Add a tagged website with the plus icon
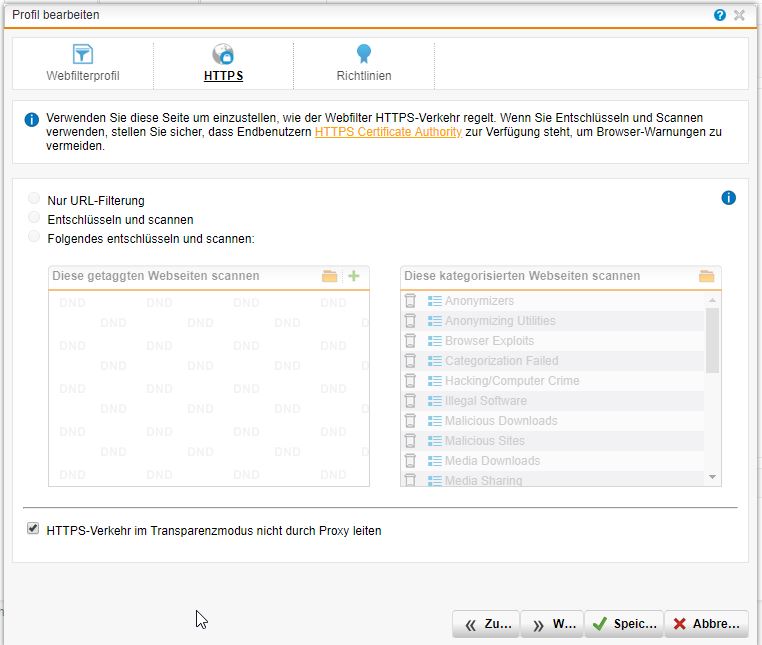Viewport: 762px width, 645px height. pos(354,276)
